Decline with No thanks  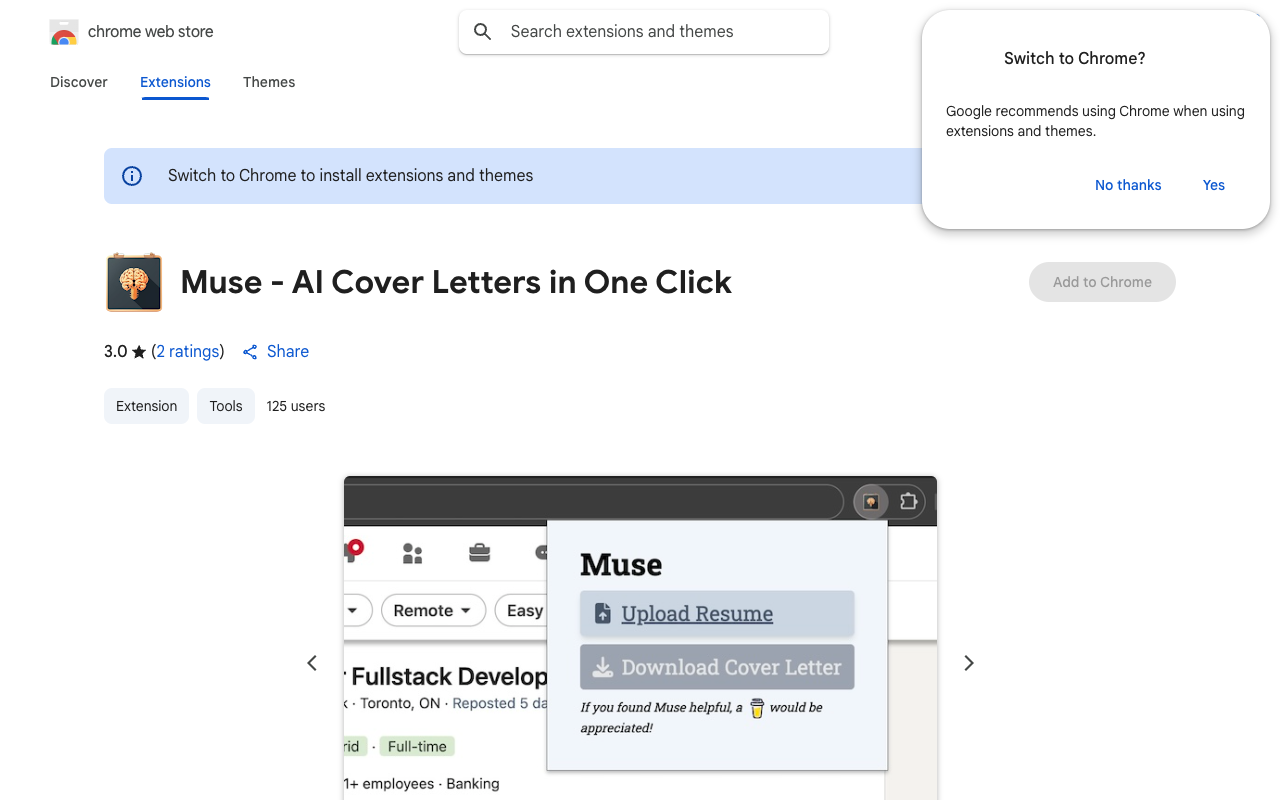tap(1128, 185)
